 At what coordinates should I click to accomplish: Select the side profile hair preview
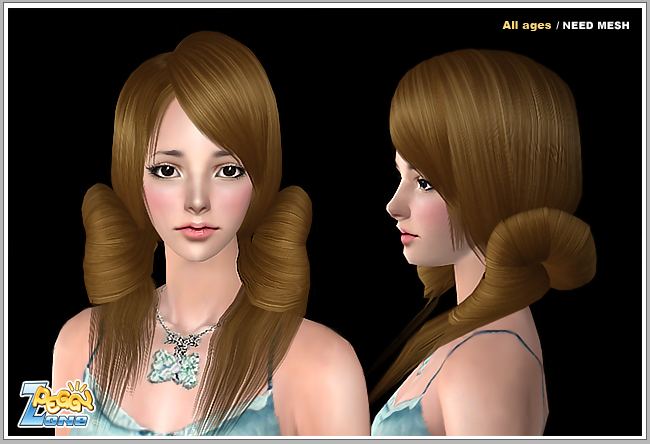pos(480,220)
